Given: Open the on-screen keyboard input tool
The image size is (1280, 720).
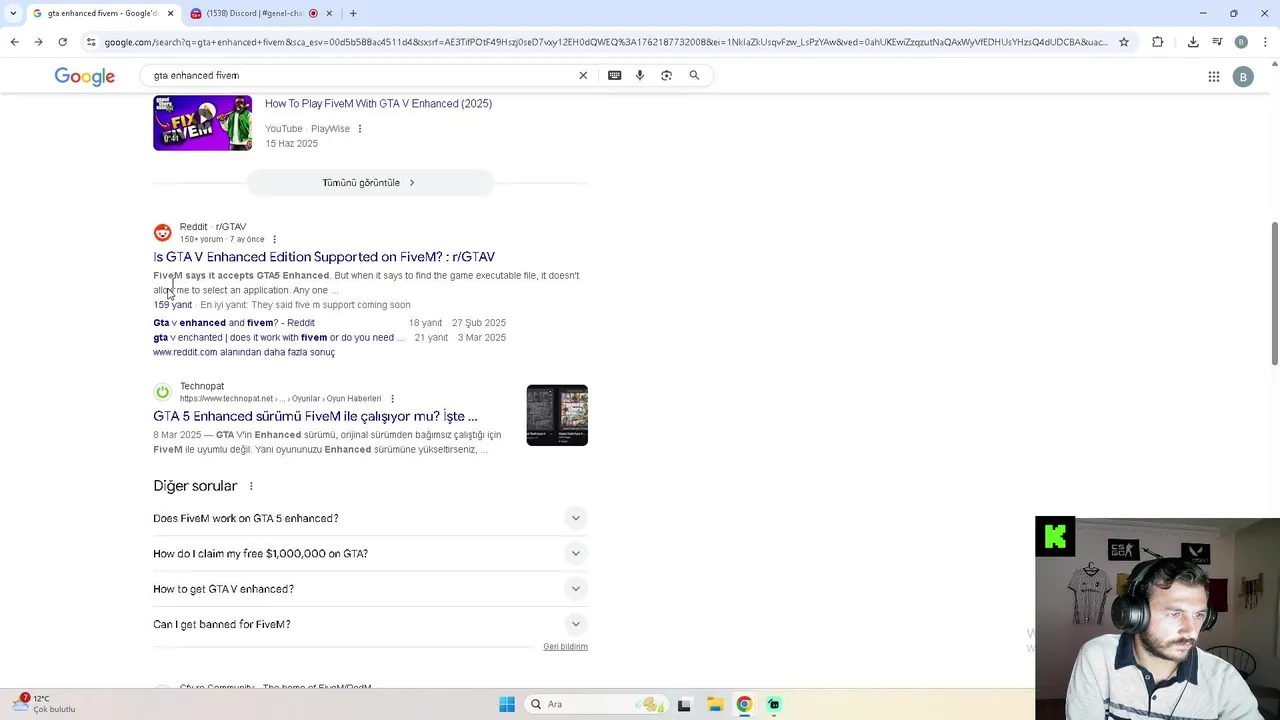Looking at the screenshot, I should 614,75.
